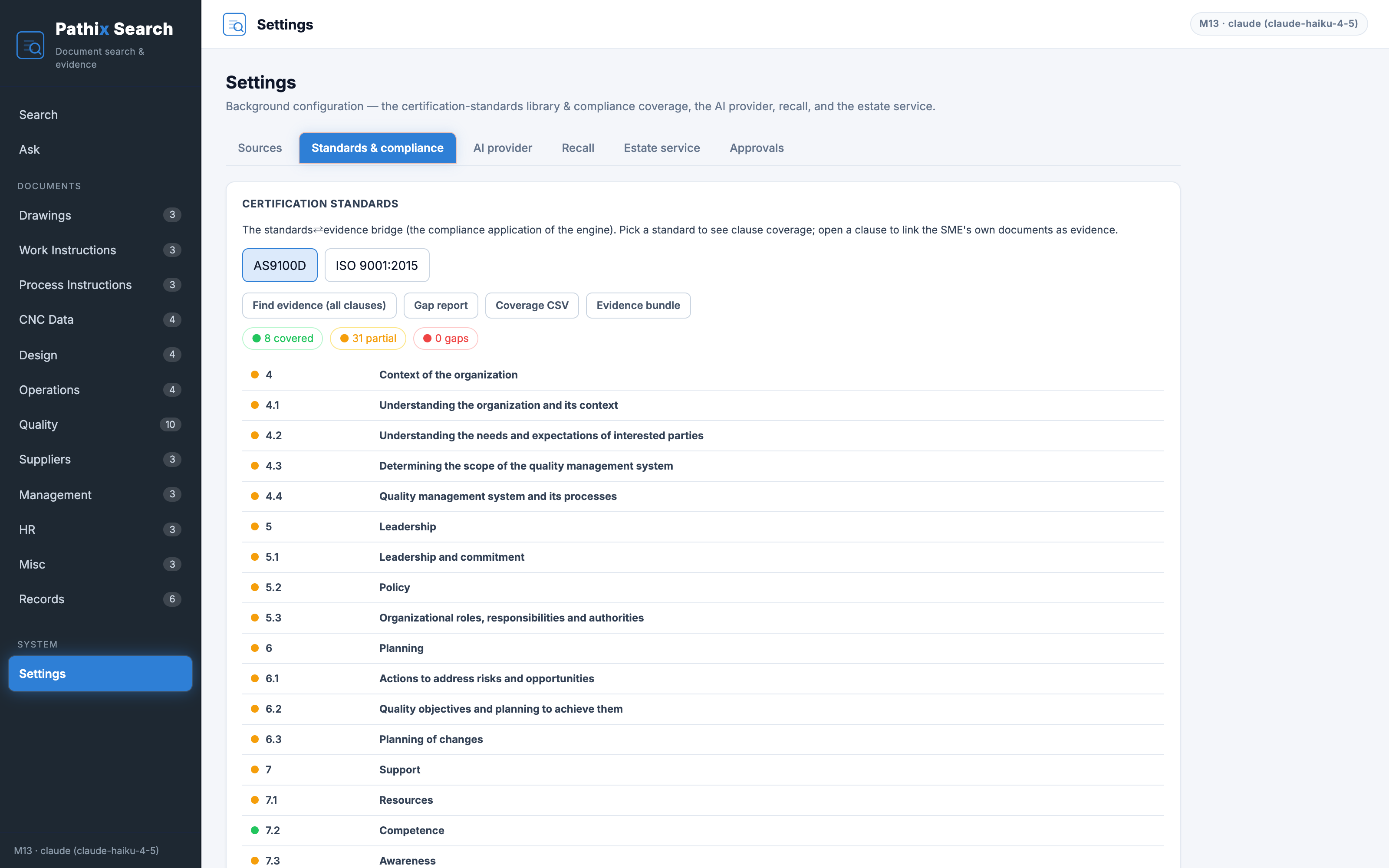Open clause 4.1 Understanding the organization

703,405
